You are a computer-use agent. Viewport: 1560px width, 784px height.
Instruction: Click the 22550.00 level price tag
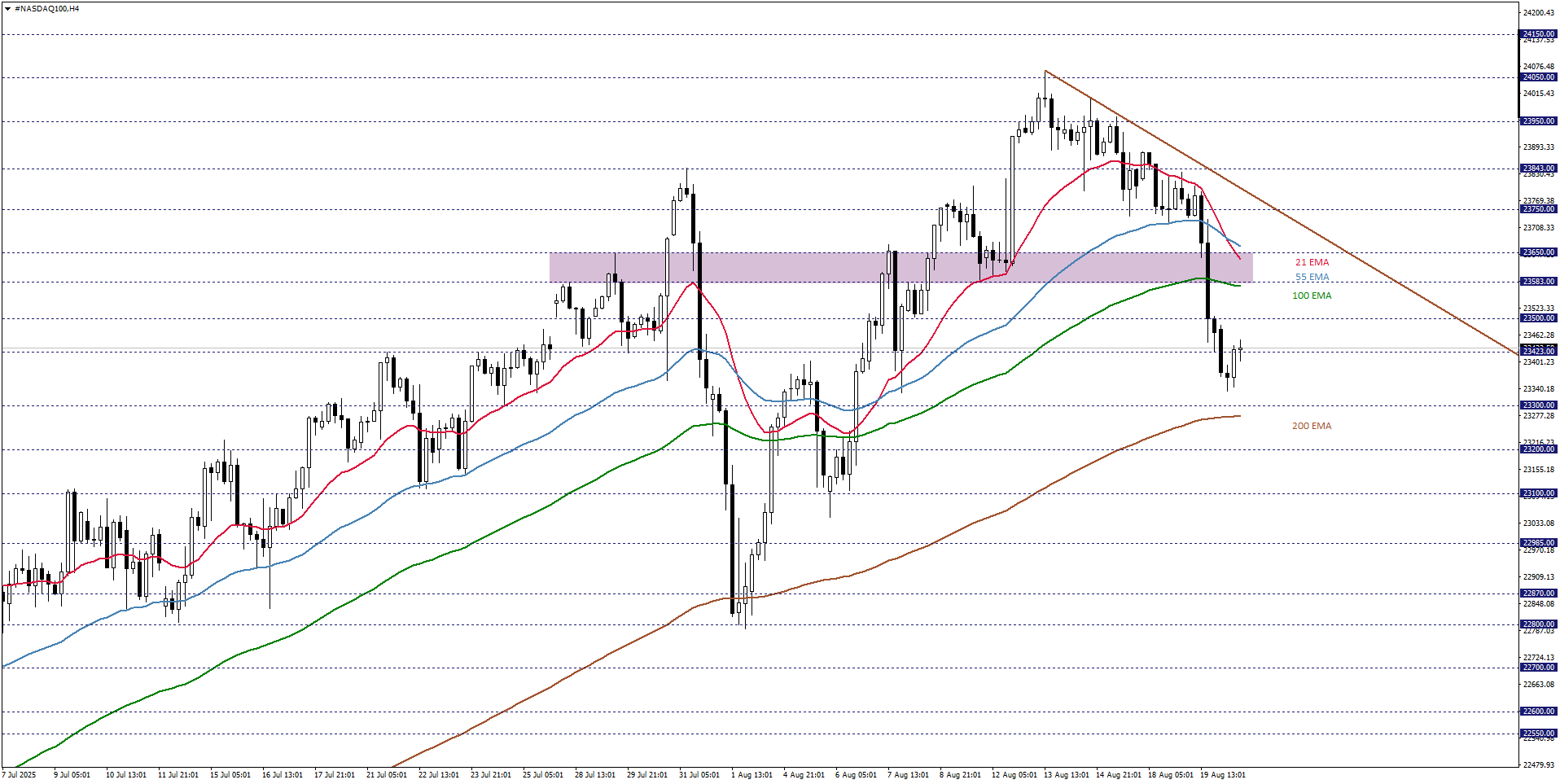pyautogui.click(x=1538, y=734)
